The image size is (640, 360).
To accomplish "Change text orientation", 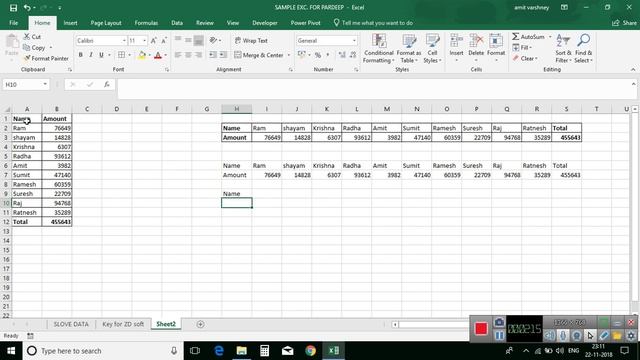I will coord(214,40).
